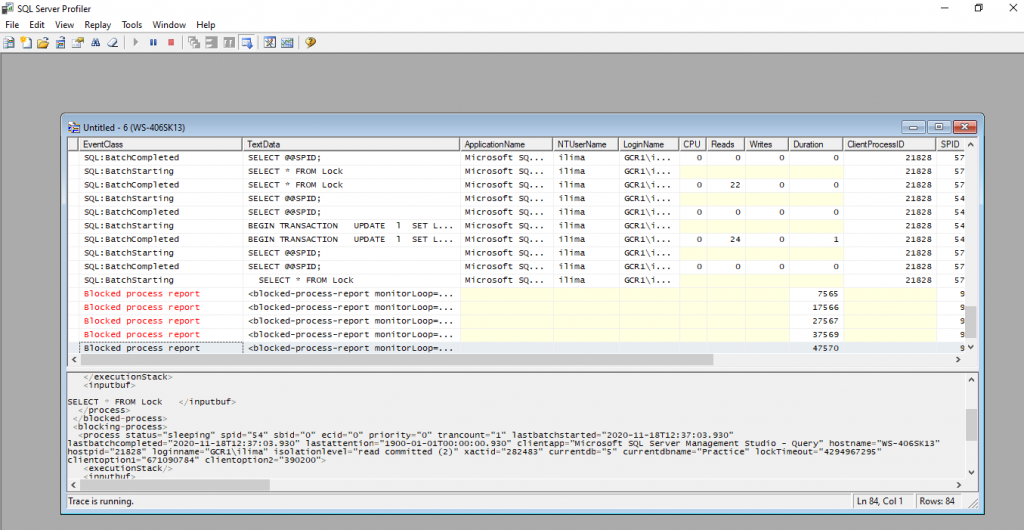This screenshot has height=530, width=1024.
Task: Open the Help menu
Action: pos(206,25)
